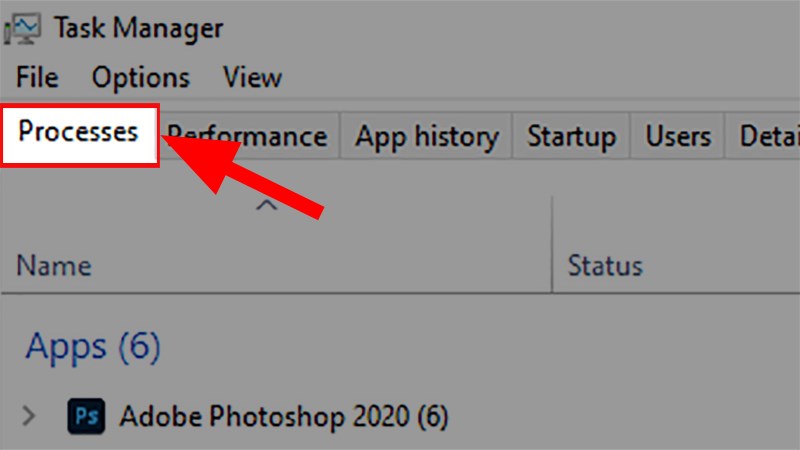Click the Adobe Photoshop Ps icon

(84, 414)
